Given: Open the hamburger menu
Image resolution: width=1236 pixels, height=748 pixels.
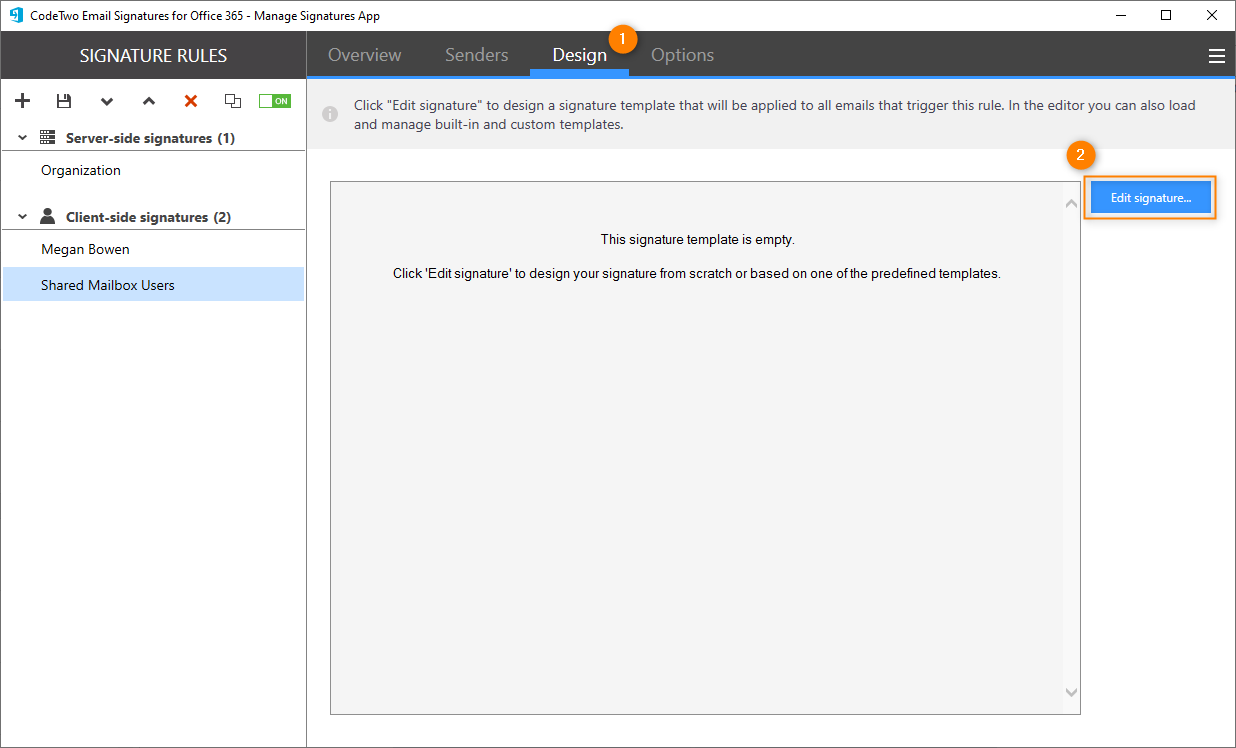Looking at the screenshot, I should click(1216, 55).
